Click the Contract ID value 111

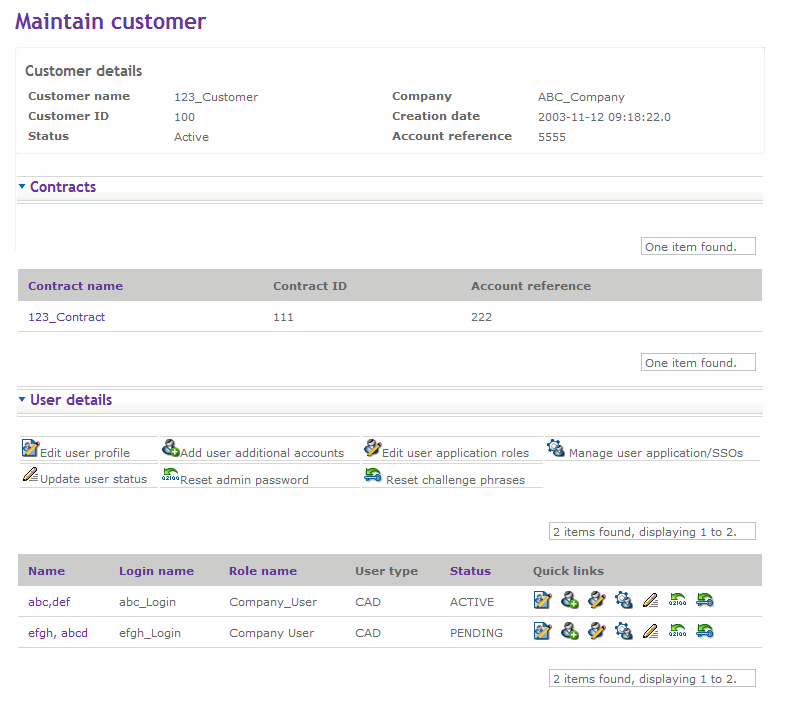tap(283, 317)
